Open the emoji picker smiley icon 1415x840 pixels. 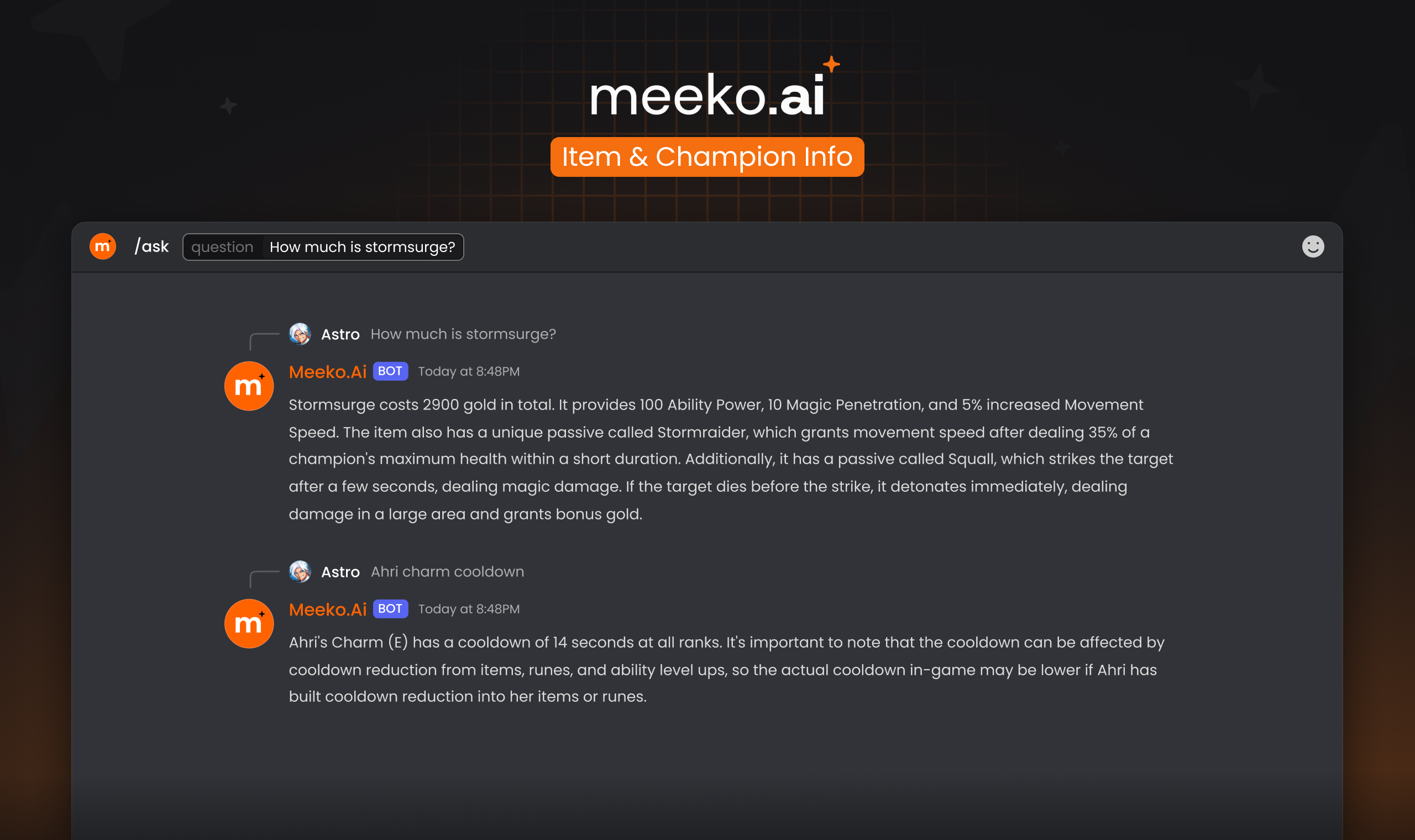tap(1313, 247)
